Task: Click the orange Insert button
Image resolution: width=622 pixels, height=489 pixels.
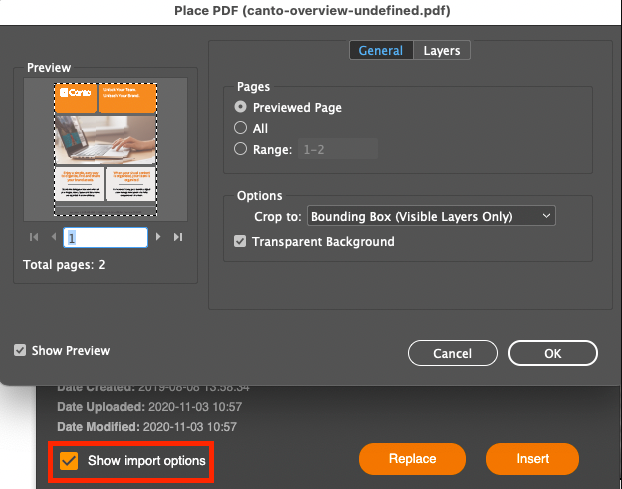Action: [x=532, y=459]
